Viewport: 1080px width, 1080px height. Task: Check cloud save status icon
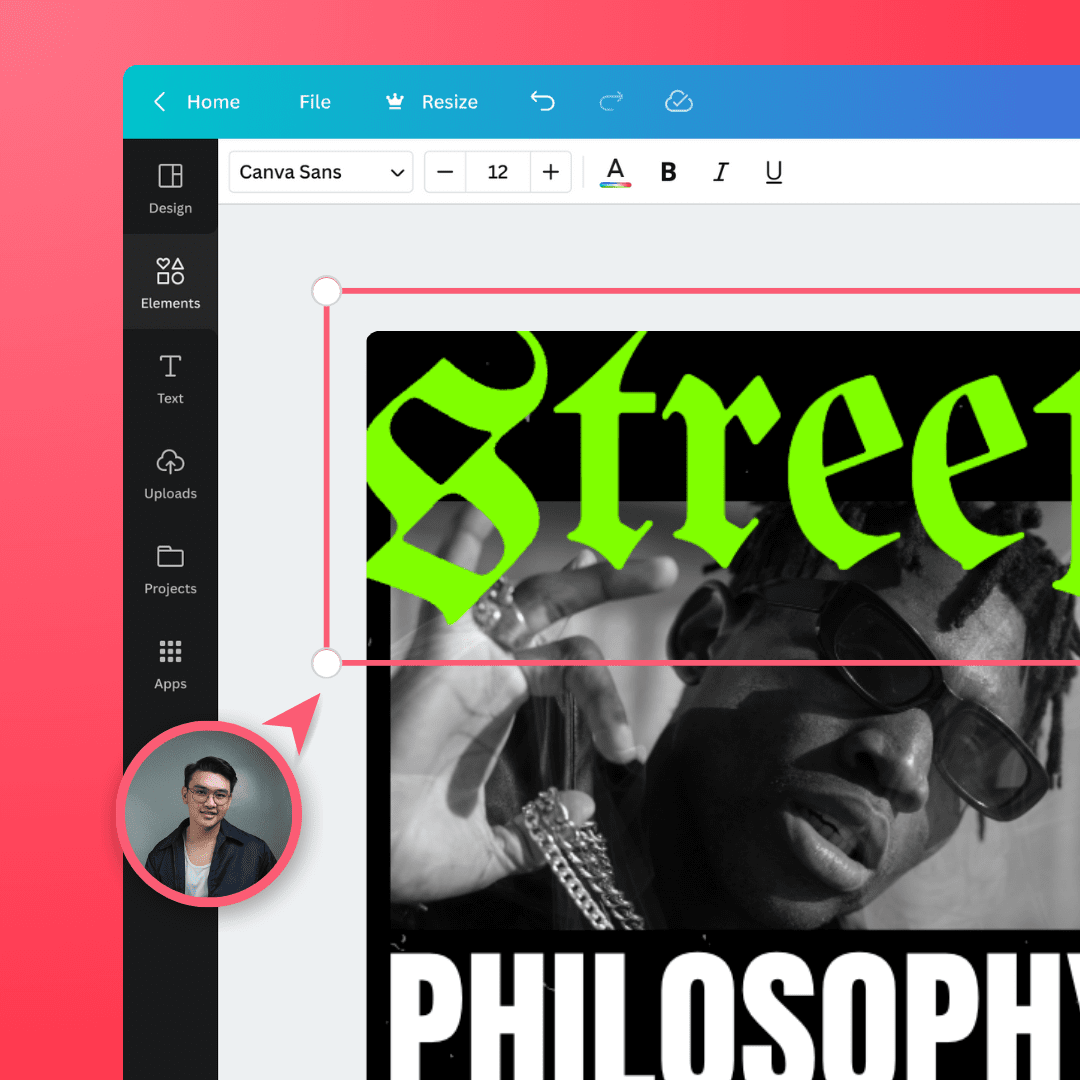click(x=679, y=101)
